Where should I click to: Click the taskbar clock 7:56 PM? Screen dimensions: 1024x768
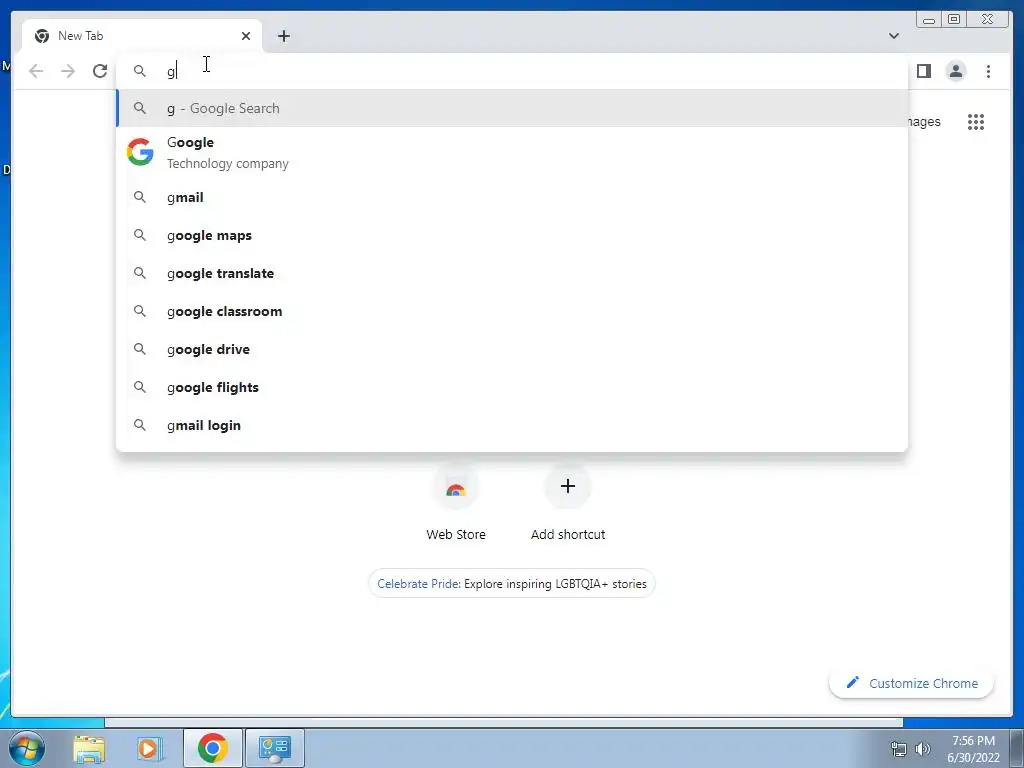click(x=973, y=741)
